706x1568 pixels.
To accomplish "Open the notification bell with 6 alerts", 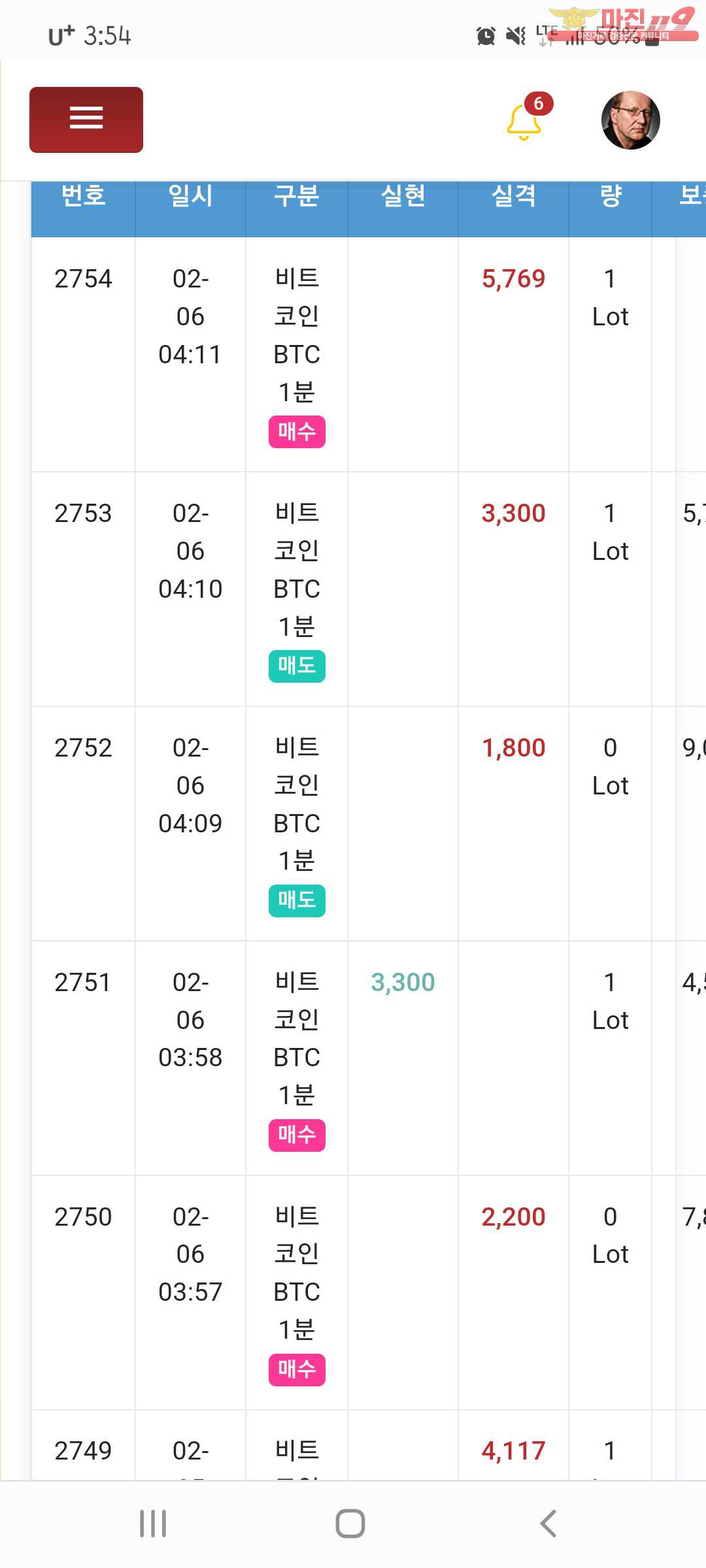I will click(524, 122).
